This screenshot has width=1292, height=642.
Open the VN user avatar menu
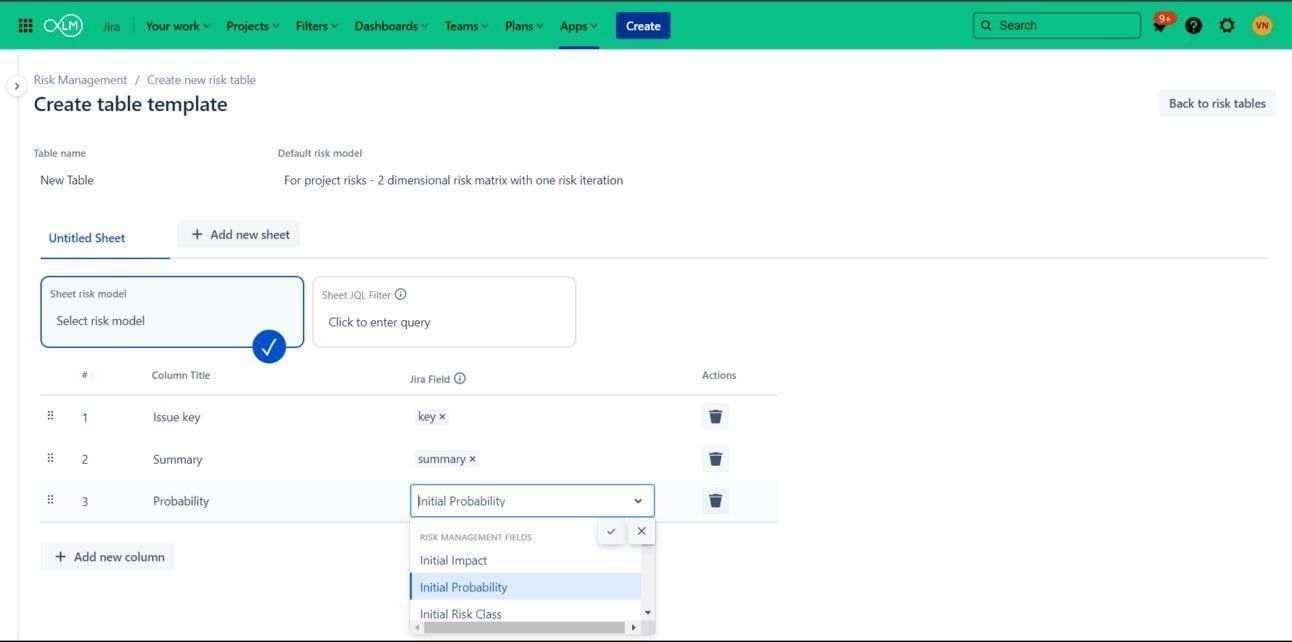(1262, 26)
